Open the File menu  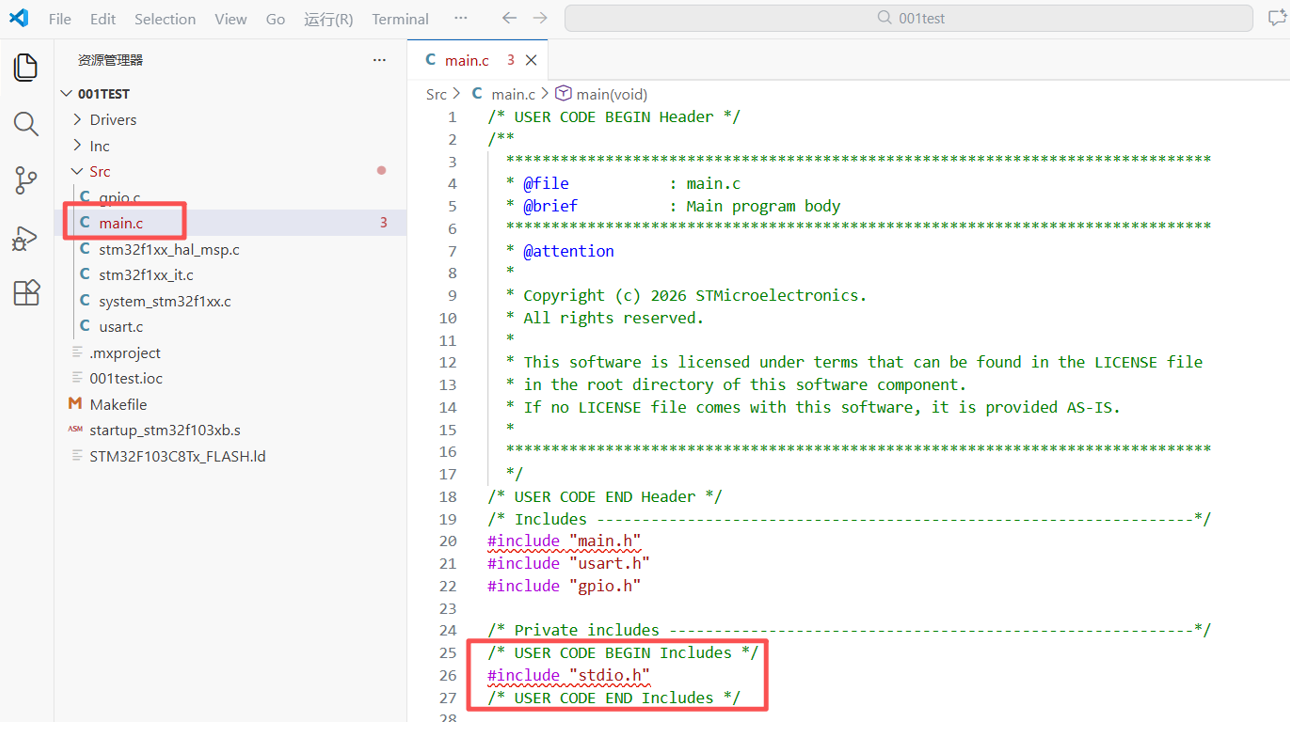[x=60, y=19]
